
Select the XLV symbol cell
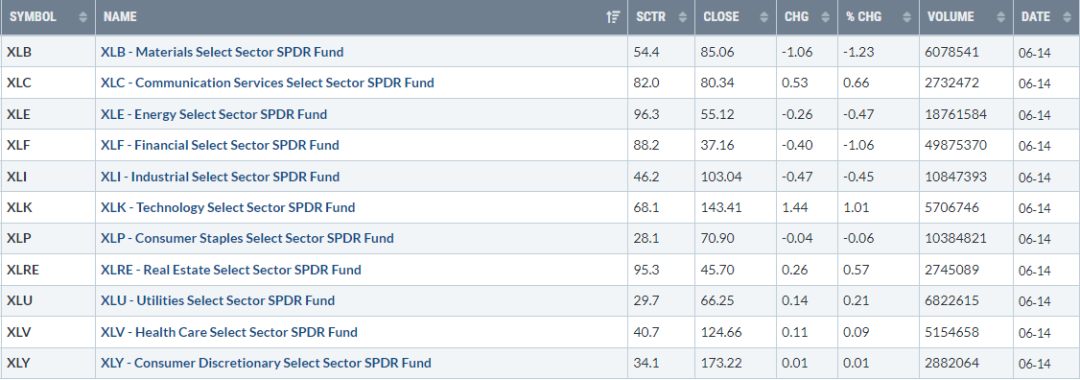(x=48, y=332)
